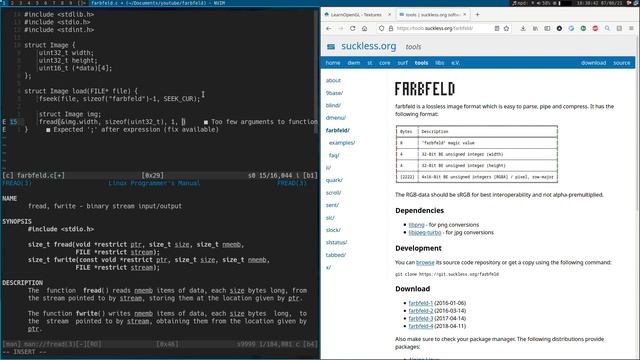Toggle reader view in address bar
The height and width of the screenshot is (360, 640).
click(x=497, y=29)
